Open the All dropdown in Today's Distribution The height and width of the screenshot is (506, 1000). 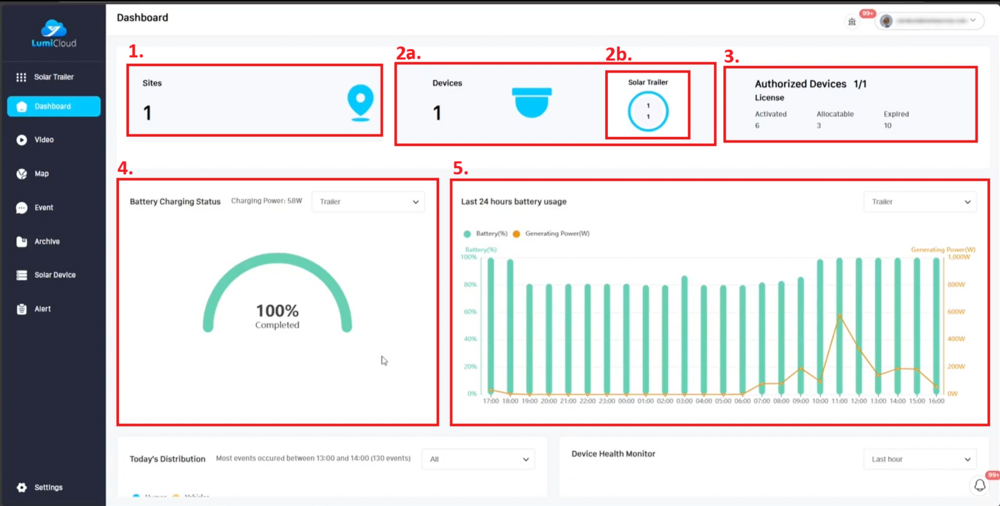pos(478,459)
